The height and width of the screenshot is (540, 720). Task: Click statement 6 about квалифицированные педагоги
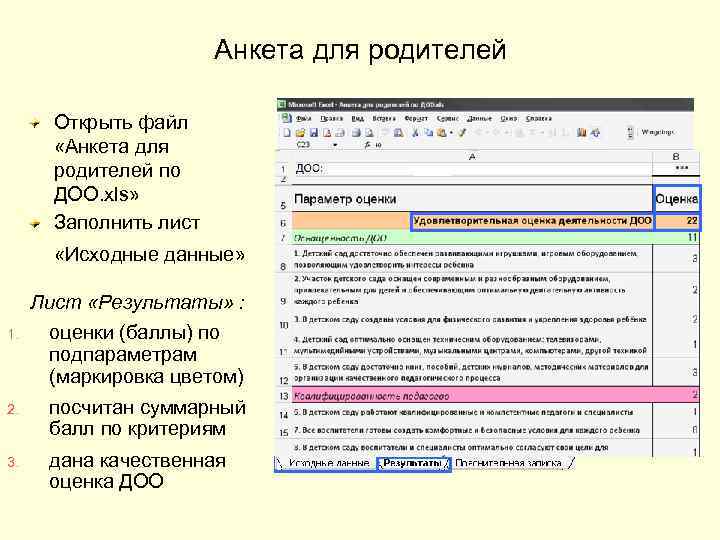click(x=472, y=412)
